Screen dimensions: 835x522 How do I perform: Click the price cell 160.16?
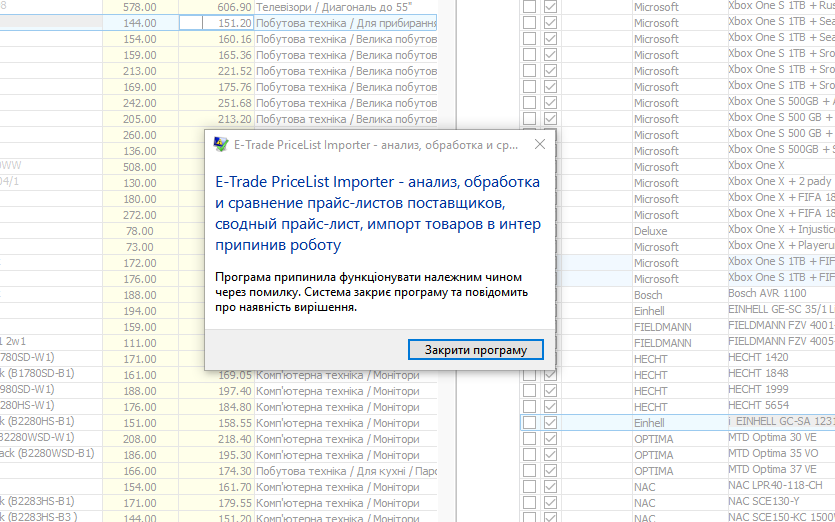pyautogui.click(x=216, y=39)
